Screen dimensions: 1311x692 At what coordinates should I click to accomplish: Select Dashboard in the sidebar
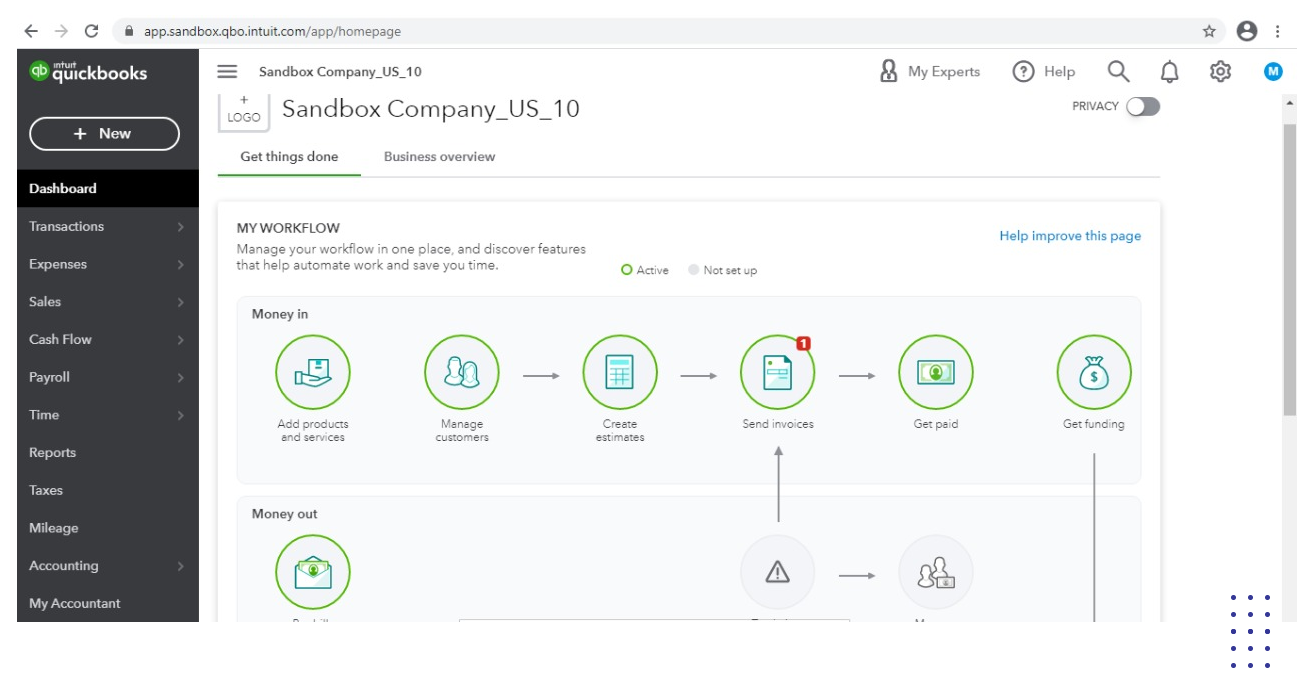point(108,188)
